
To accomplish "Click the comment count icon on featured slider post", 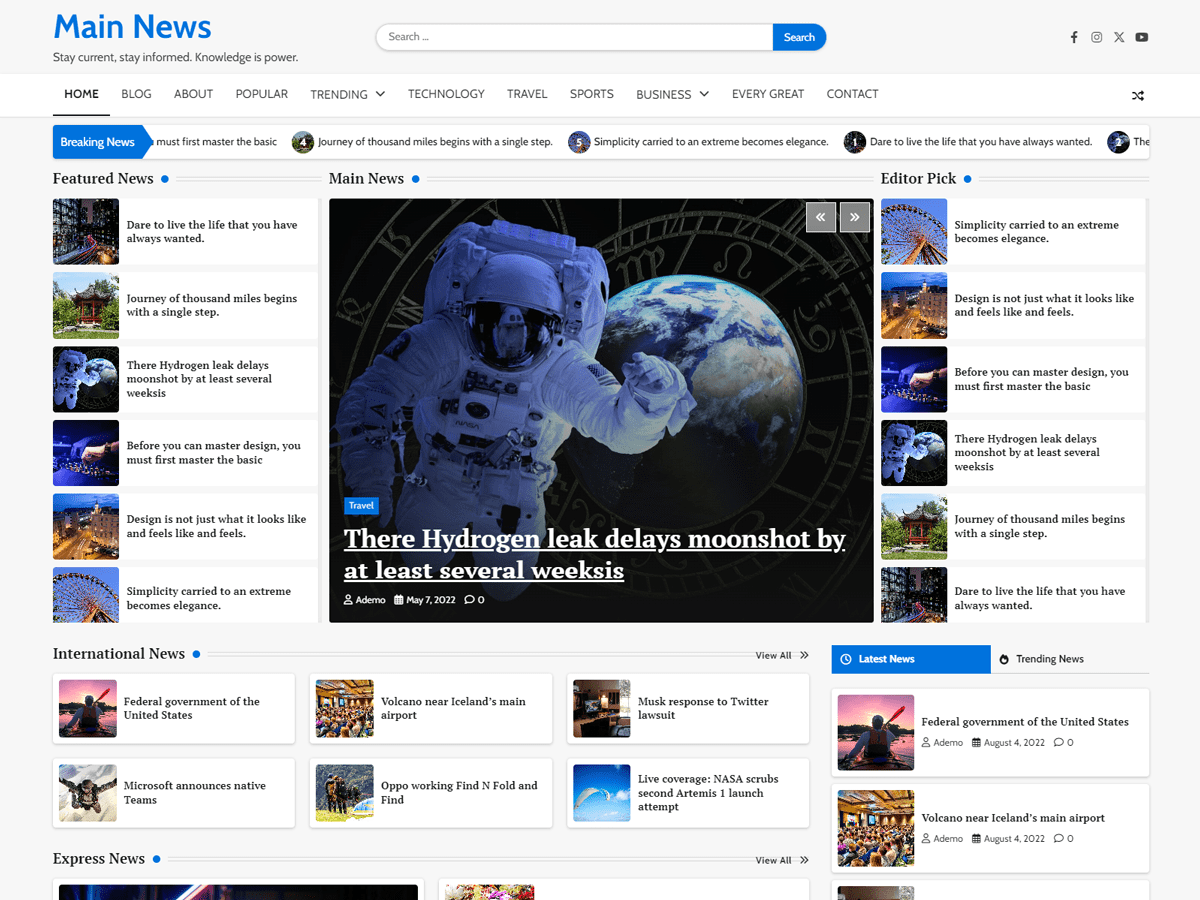I will pyautogui.click(x=469, y=599).
